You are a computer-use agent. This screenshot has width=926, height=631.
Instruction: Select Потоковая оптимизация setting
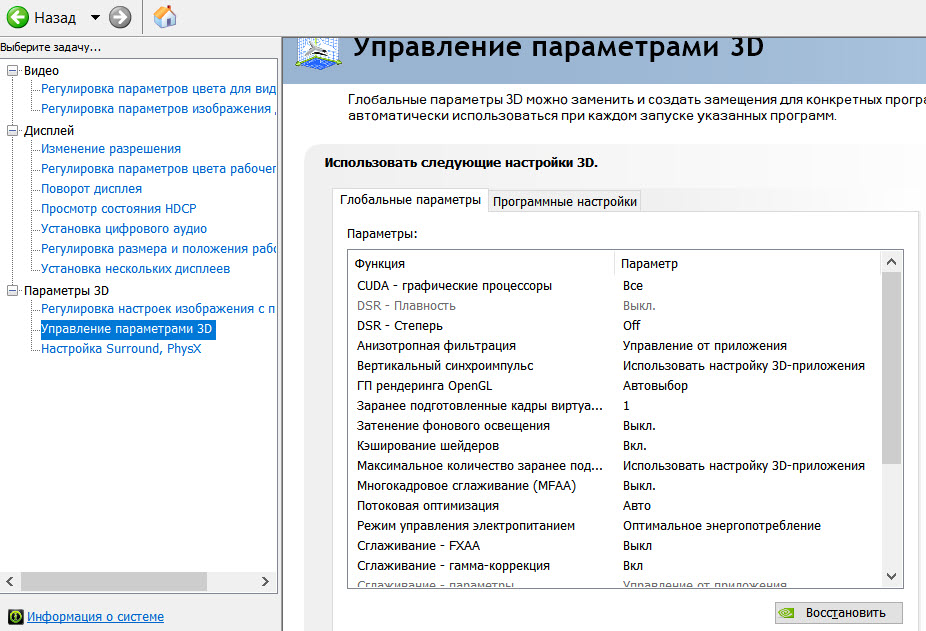tap(615, 506)
